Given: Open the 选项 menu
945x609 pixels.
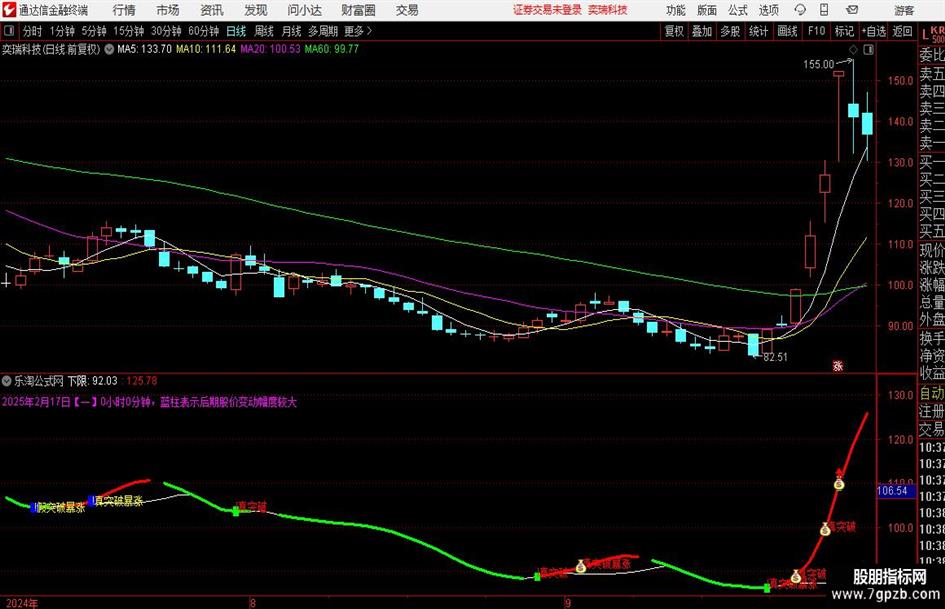Looking at the screenshot, I should (x=768, y=10).
